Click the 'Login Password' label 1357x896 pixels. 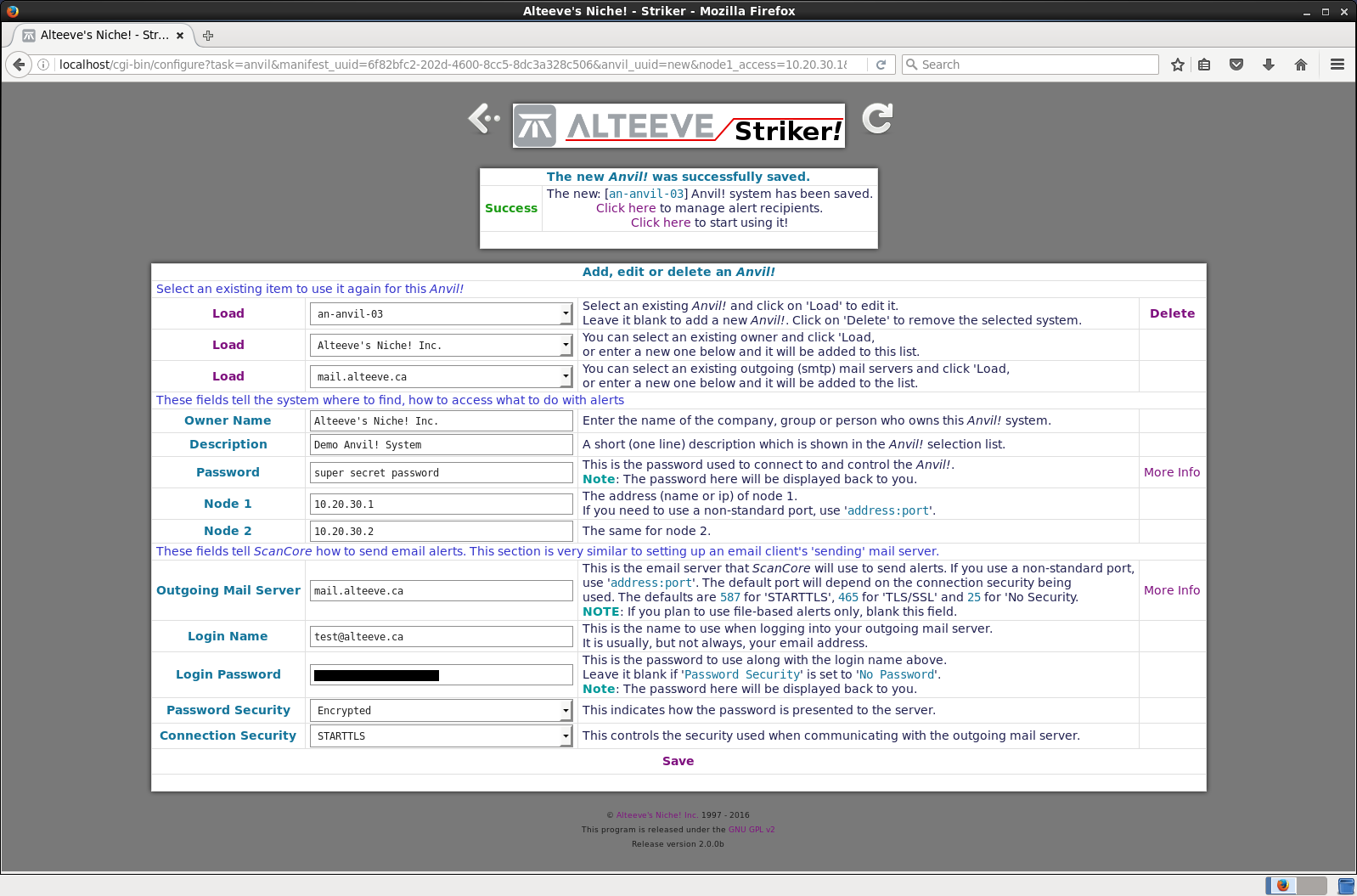pos(228,674)
